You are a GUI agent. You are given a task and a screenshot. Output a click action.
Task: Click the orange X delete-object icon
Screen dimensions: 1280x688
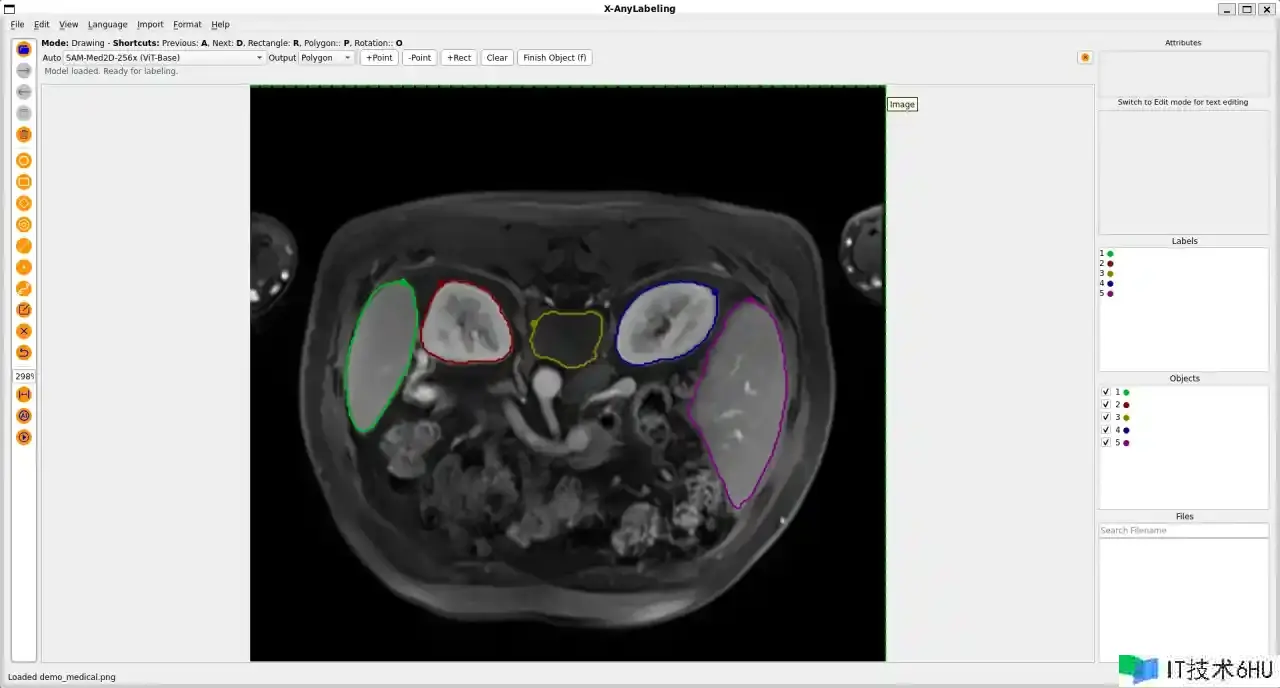pos(24,331)
